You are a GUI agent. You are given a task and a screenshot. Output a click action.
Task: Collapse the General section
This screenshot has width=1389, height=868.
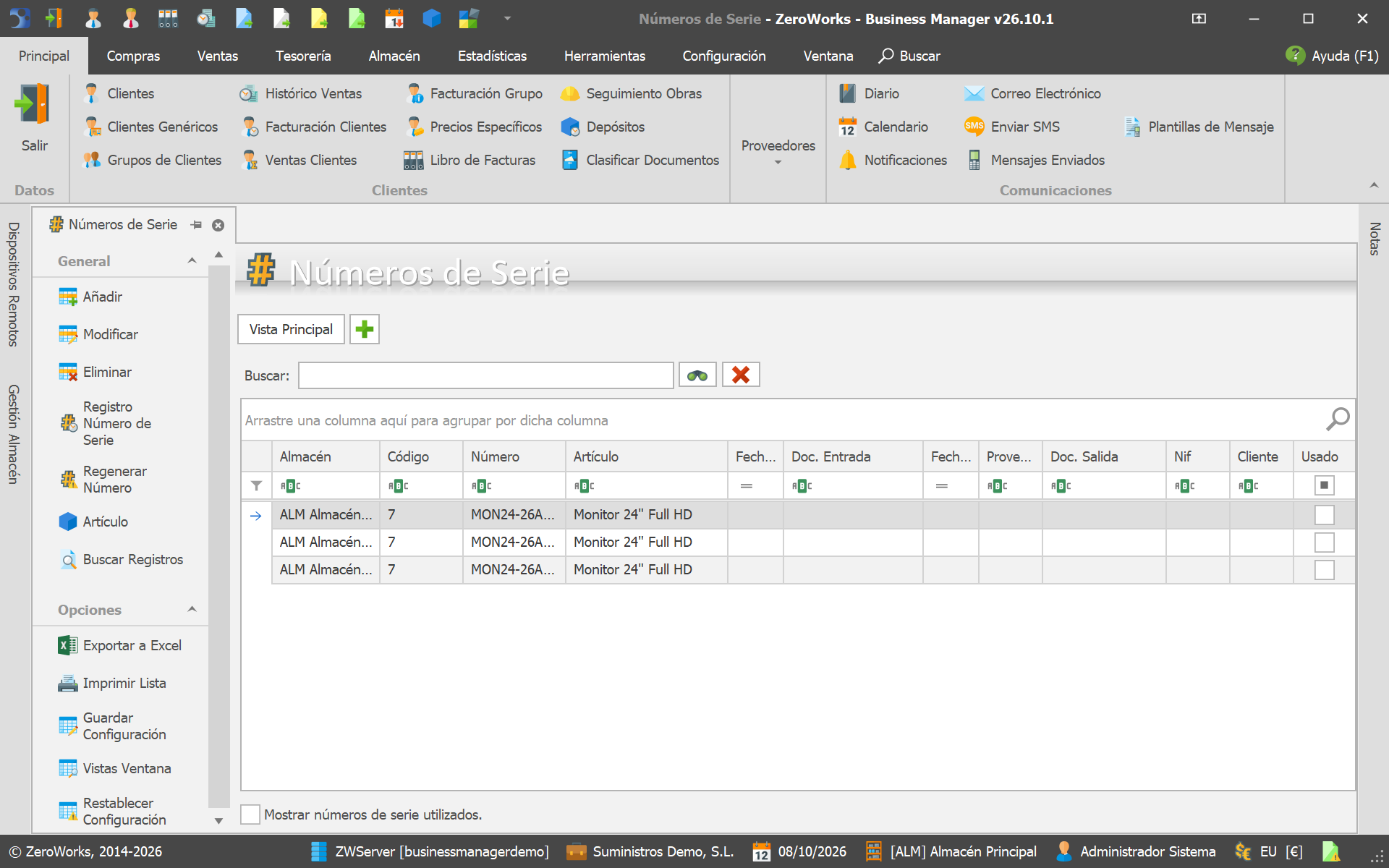[192, 261]
